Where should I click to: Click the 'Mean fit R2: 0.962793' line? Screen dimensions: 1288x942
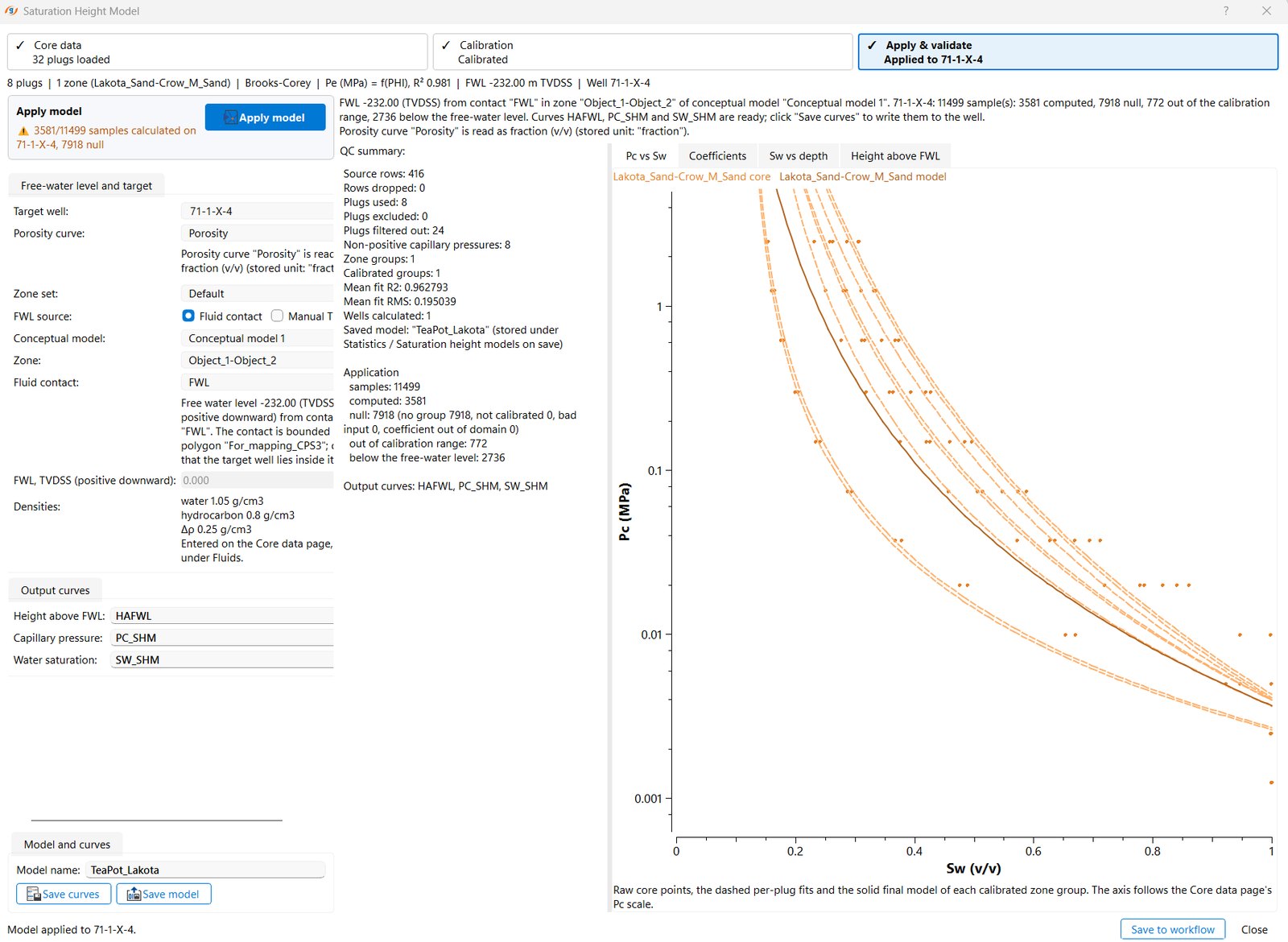(x=396, y=287)
